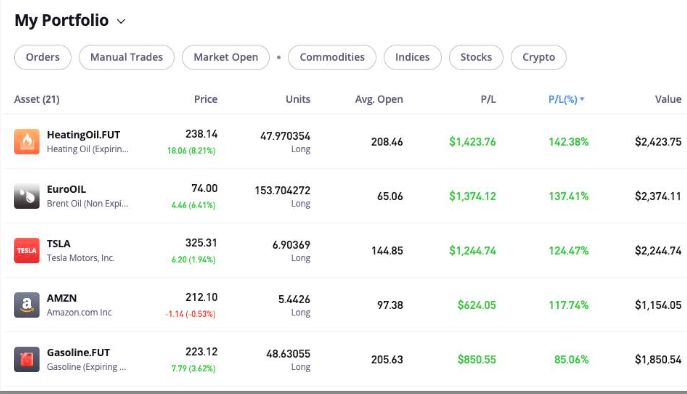Switch to the Indices filter

point(412,57)
